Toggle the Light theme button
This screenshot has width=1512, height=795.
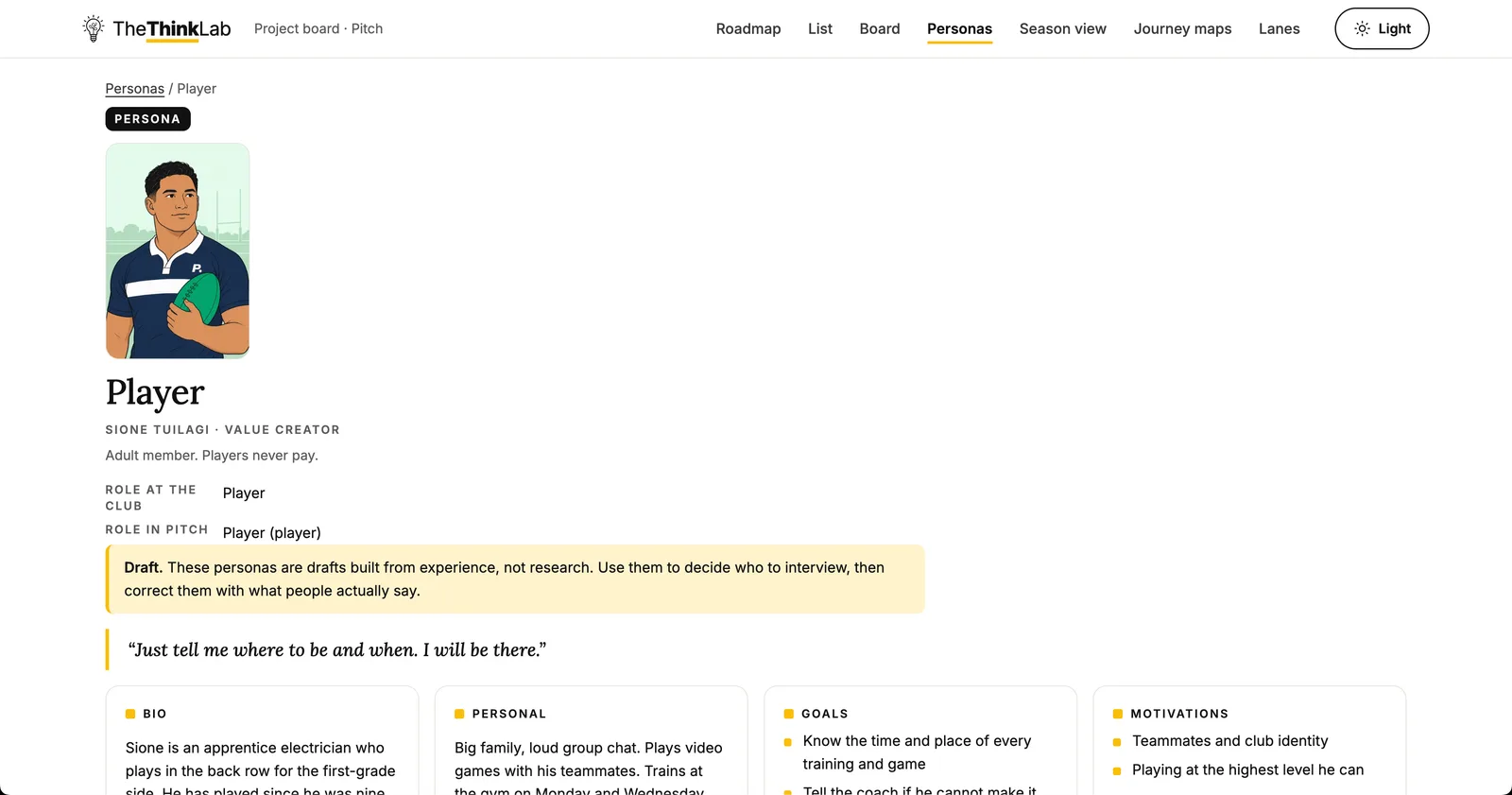(x=1382, y=28)
